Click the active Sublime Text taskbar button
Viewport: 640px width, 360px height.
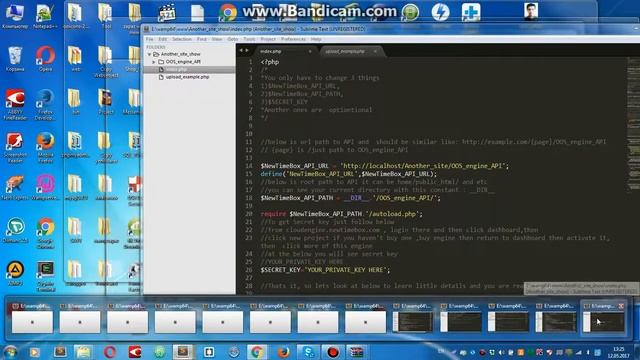click(x=183, y=352)
